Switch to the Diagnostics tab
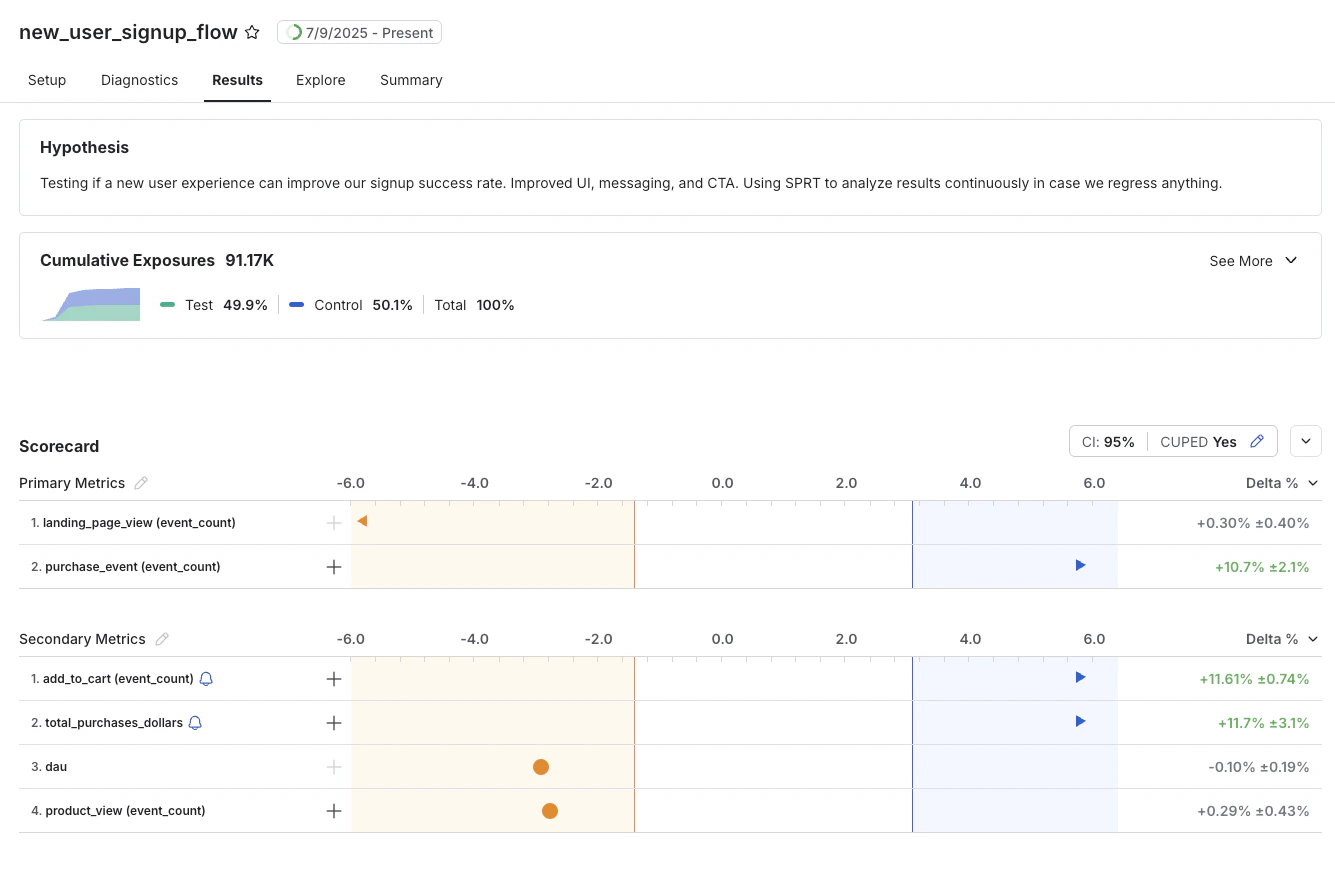Viewport: 1335px width, 876px height. 139,80
